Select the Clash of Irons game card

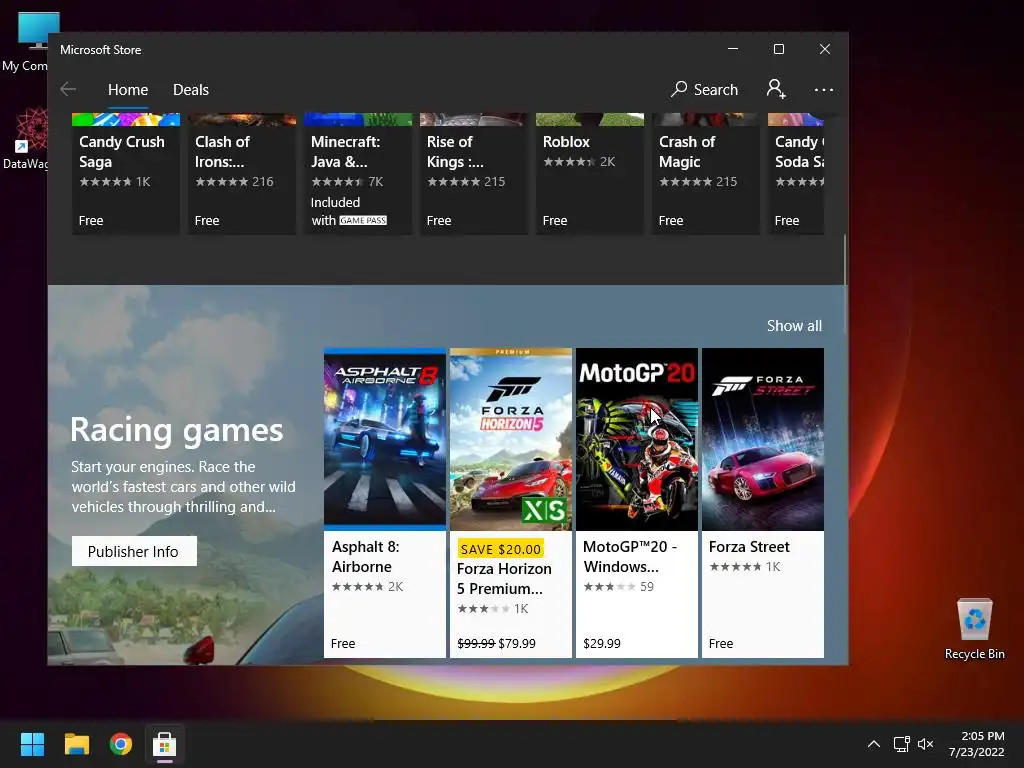click(242, 174)
